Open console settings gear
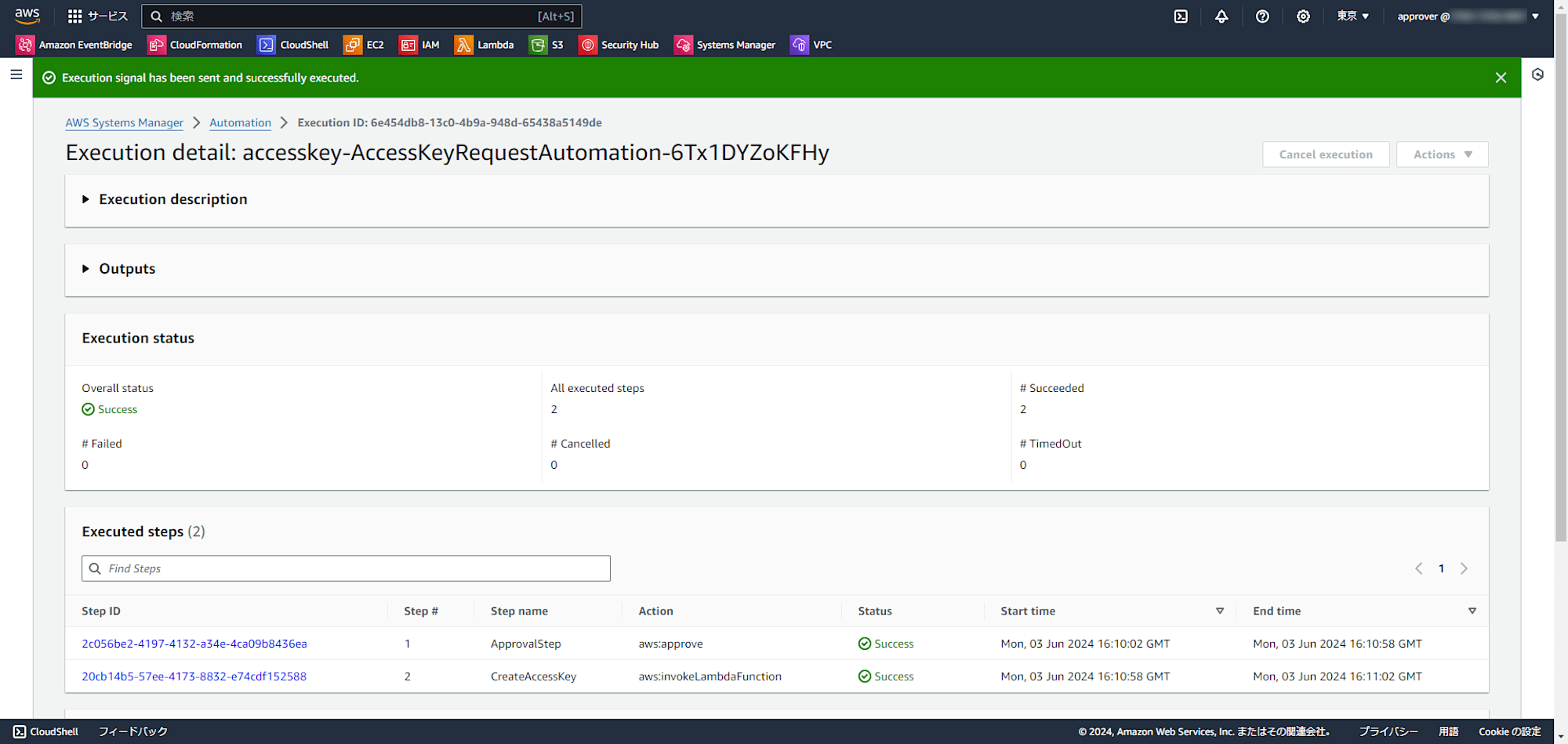This screenshot has width=1568, height=744. click(x=1303, y=16)
